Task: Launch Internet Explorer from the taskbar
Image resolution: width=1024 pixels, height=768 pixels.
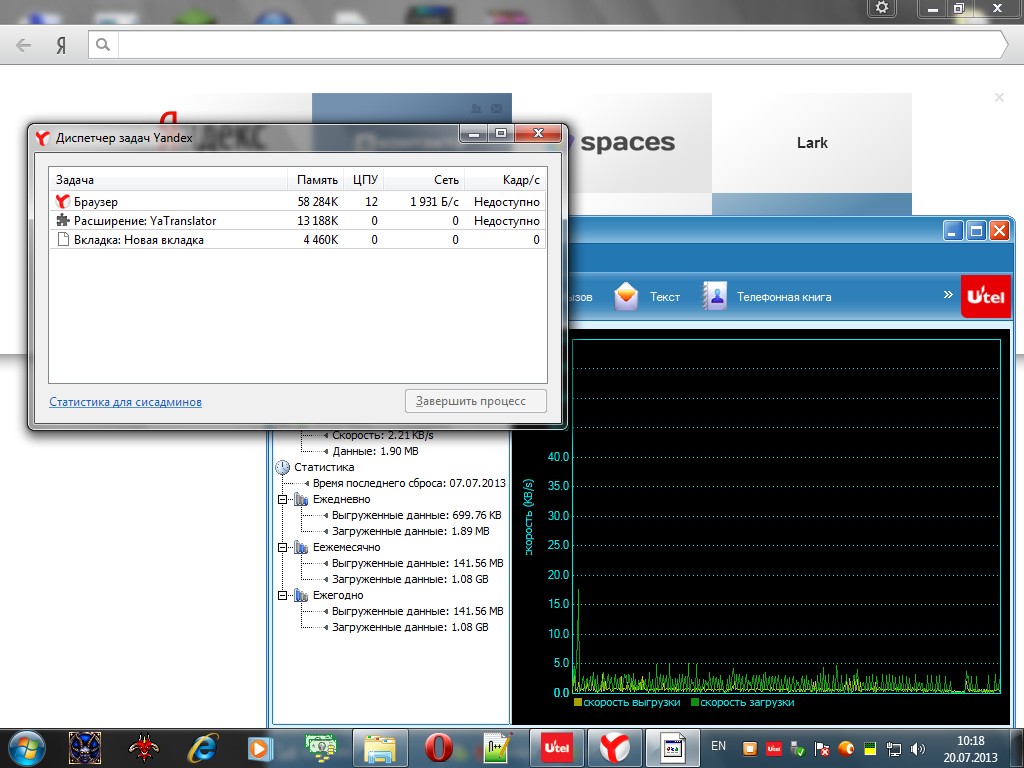Action: (204, 747)
